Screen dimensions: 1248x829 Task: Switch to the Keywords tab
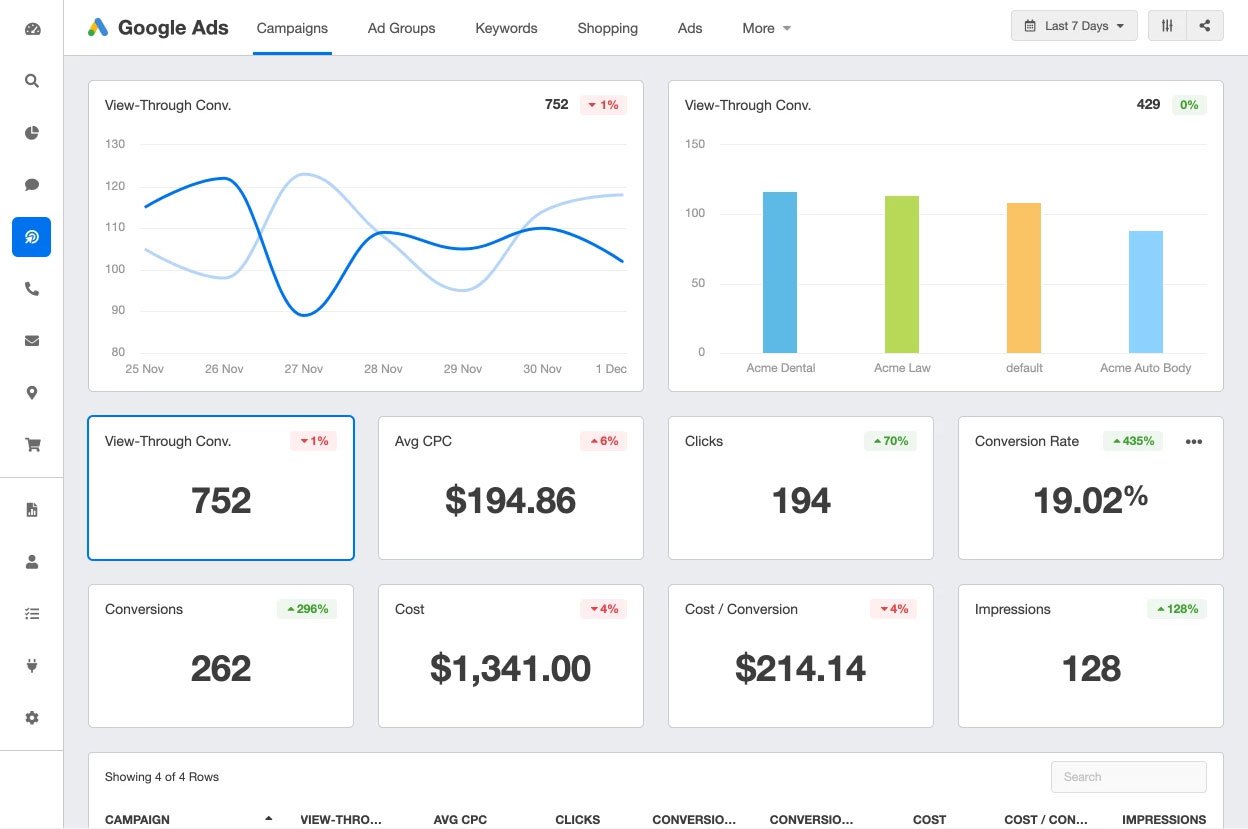point(506,28)
